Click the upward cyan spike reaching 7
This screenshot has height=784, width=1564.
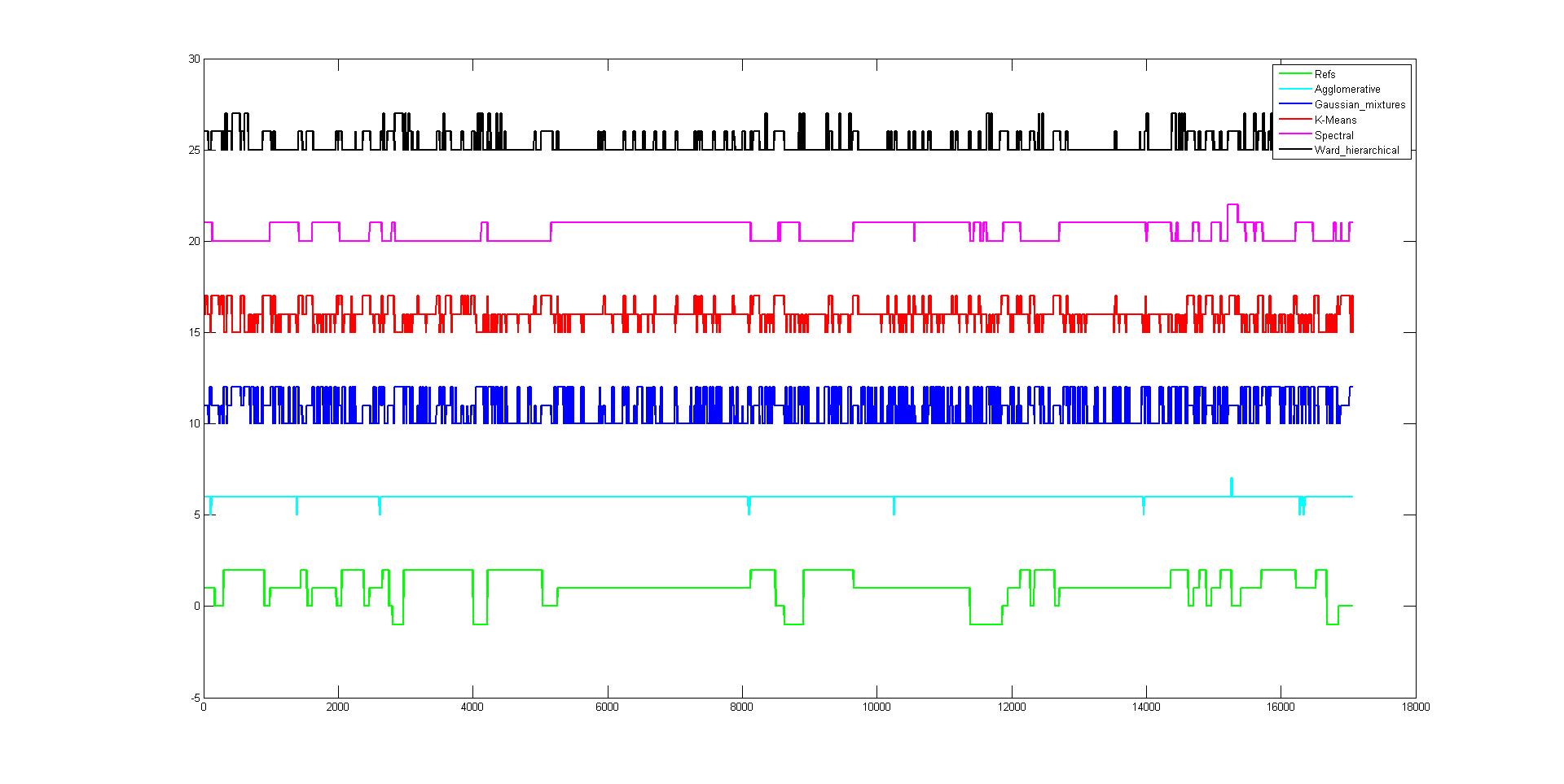(1231, 484)
